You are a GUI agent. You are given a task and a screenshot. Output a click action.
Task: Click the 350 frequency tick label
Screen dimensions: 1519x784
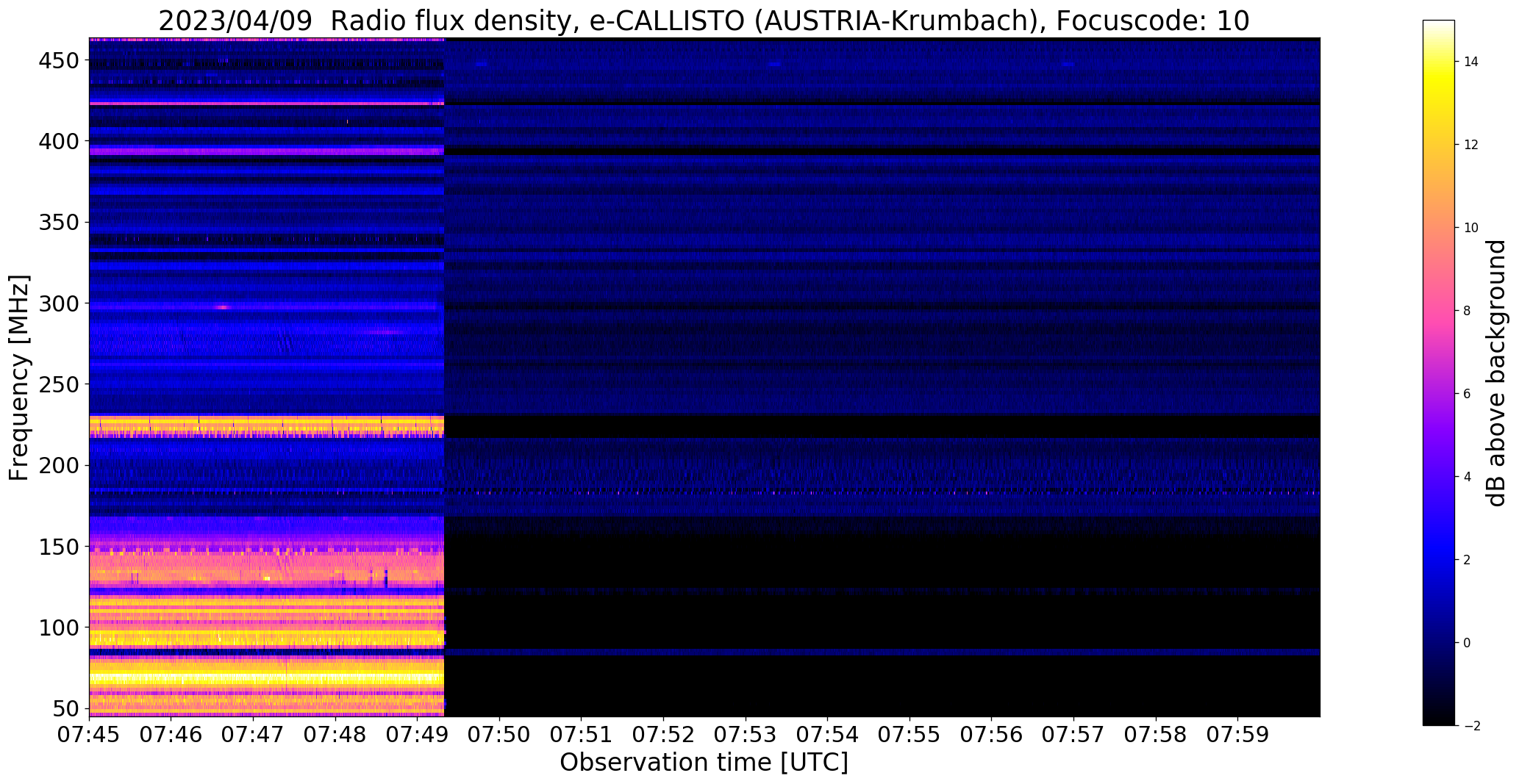(x=58, y=222)
